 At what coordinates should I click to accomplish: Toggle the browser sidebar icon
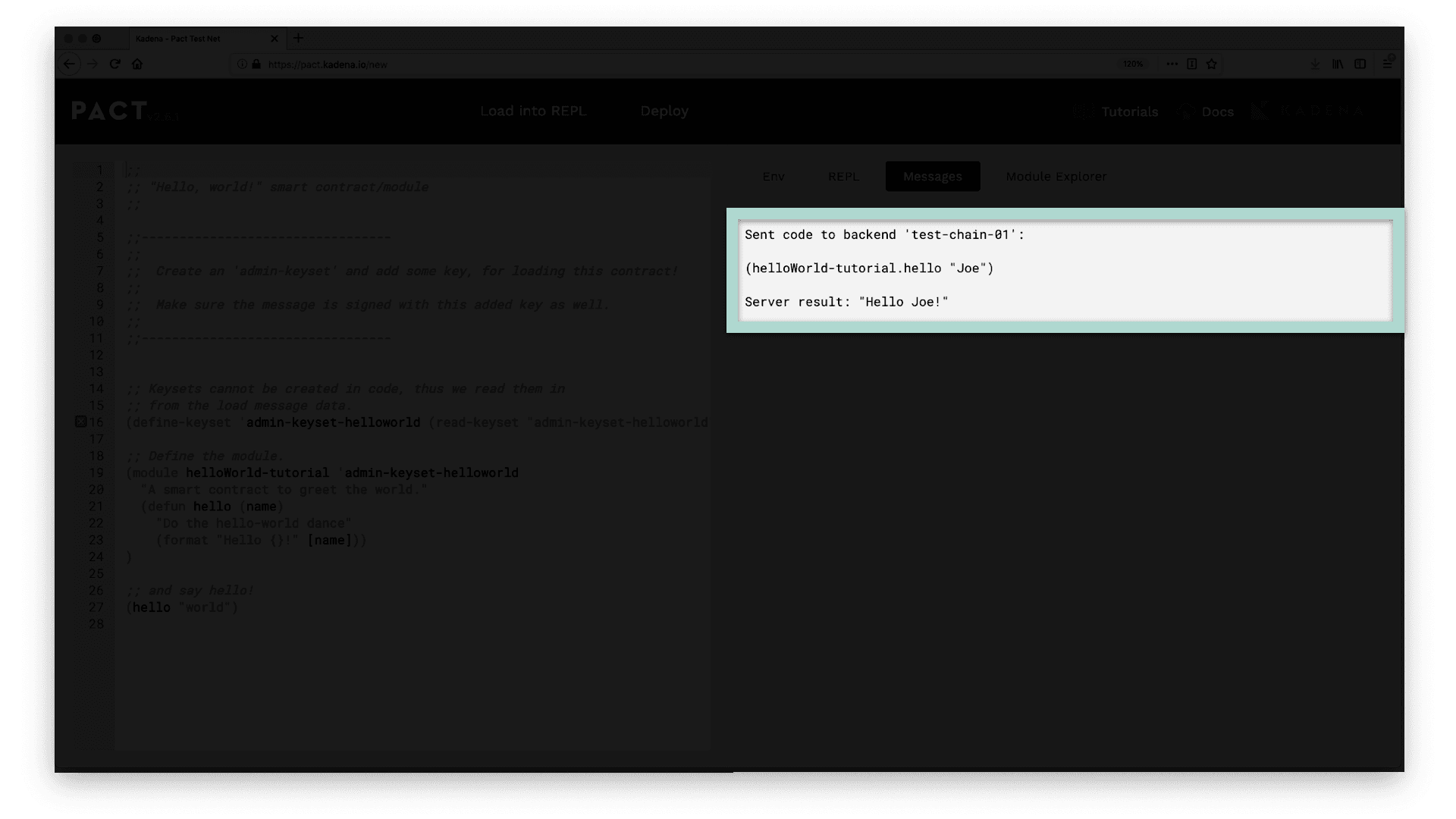(x=1360, y=64)
